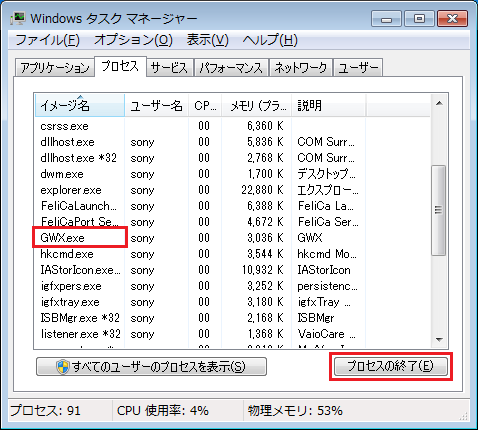Open the ユーザー tab
The width and height of the screenshot is (478, 430).
coord(358,68)
